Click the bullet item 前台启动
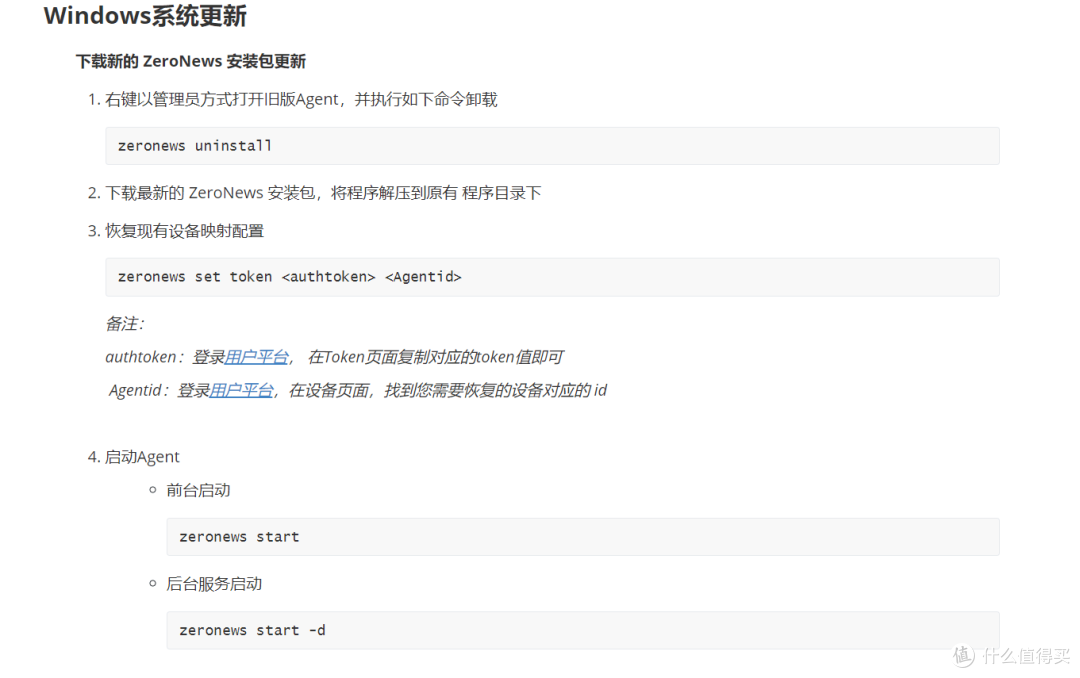1080x678 pixels. point(198,490)
